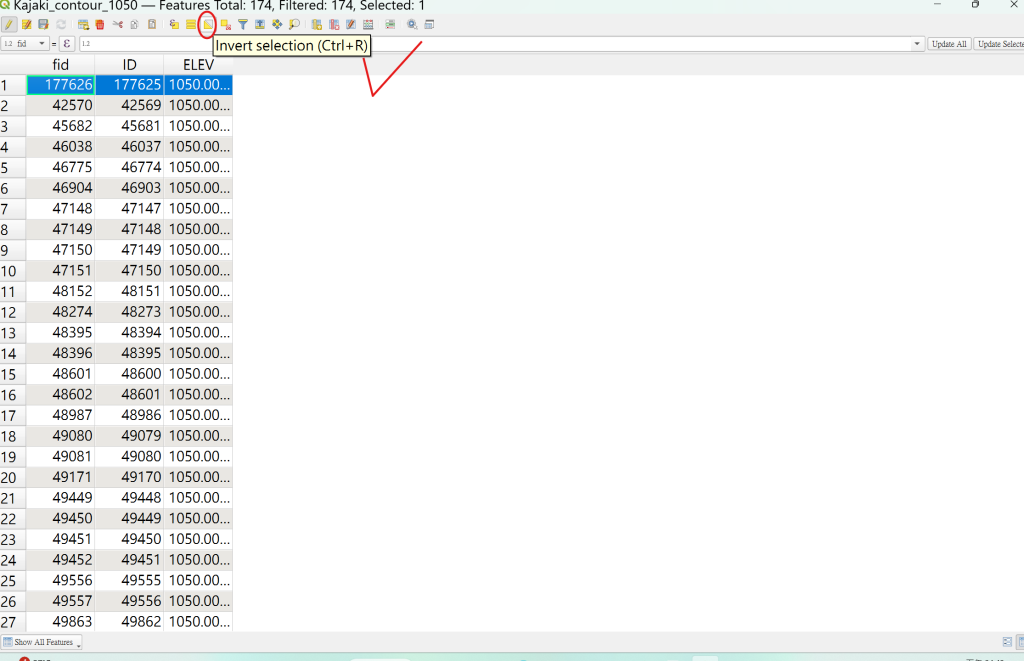Dock attribute table icon
The image size is (1024, 661).
click(x=429, y=25)
